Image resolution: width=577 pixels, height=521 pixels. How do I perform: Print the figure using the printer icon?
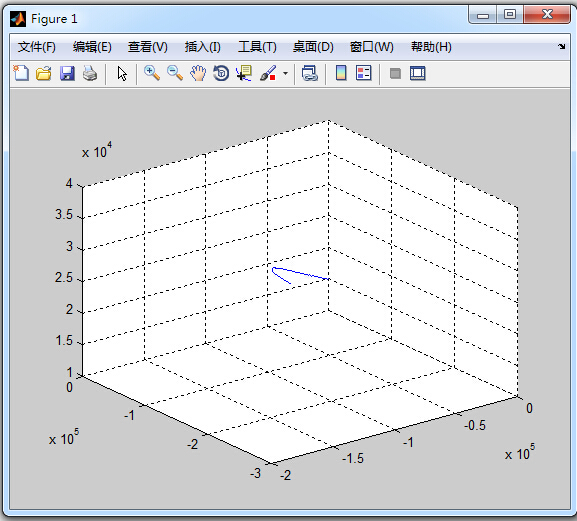click(x=90, y=73)
